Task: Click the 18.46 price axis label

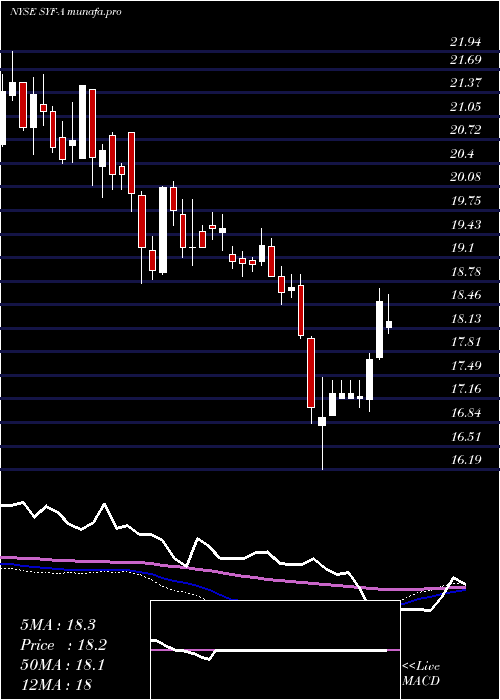Action: pos(466,295)
